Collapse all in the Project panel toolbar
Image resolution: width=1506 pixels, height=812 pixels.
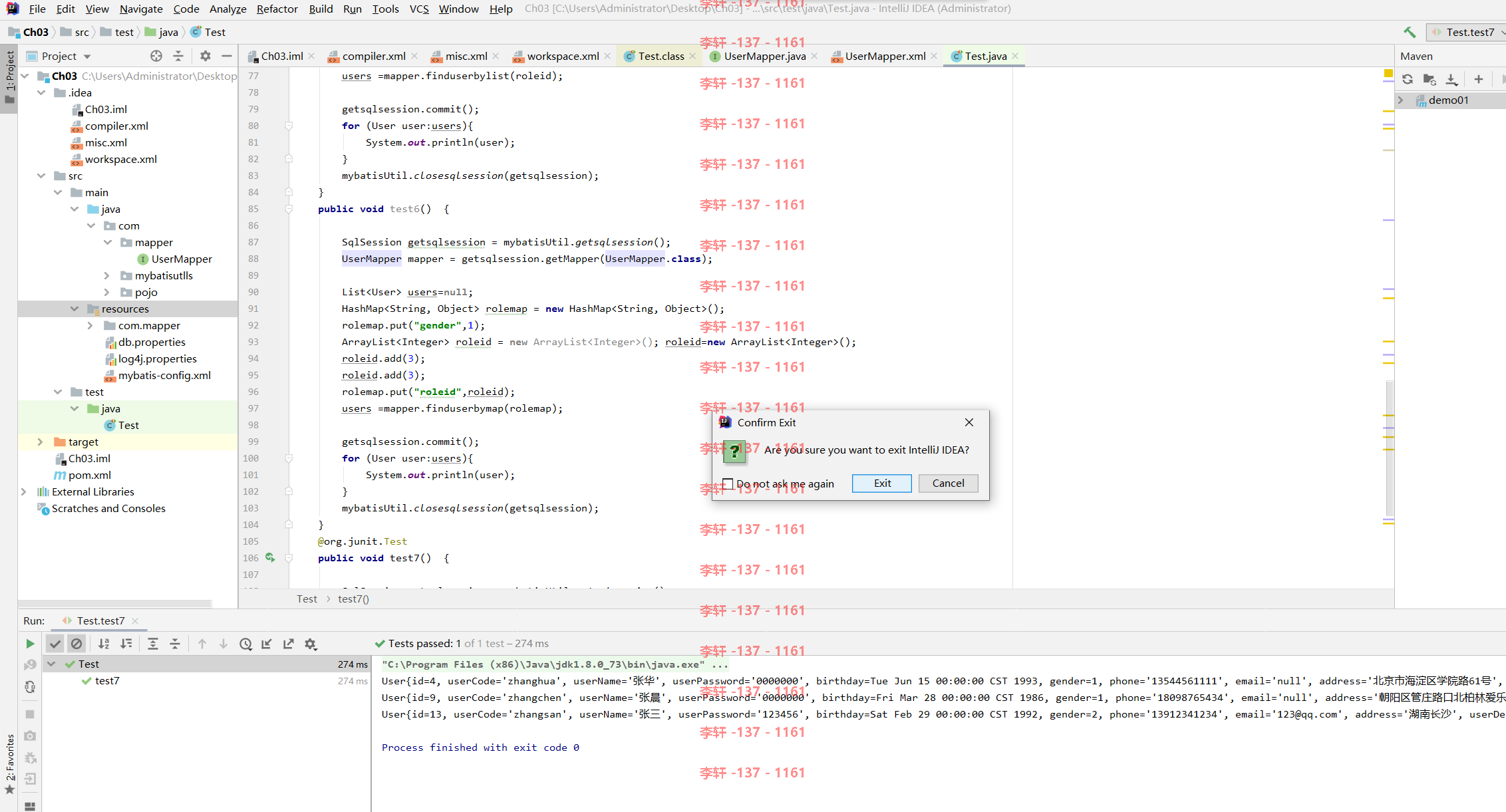178,56
